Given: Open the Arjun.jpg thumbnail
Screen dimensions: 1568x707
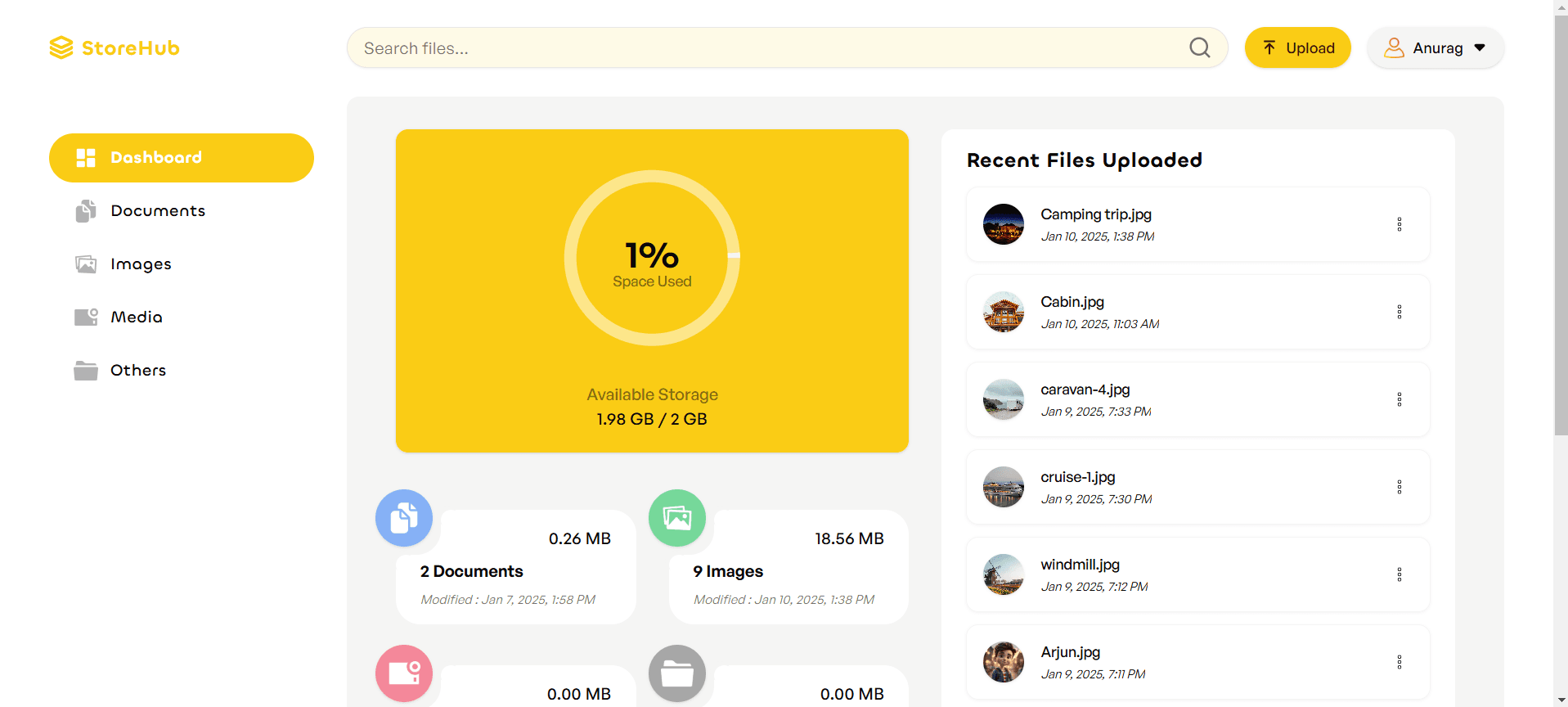Looking at the screenshot, I should point(1004,662).
